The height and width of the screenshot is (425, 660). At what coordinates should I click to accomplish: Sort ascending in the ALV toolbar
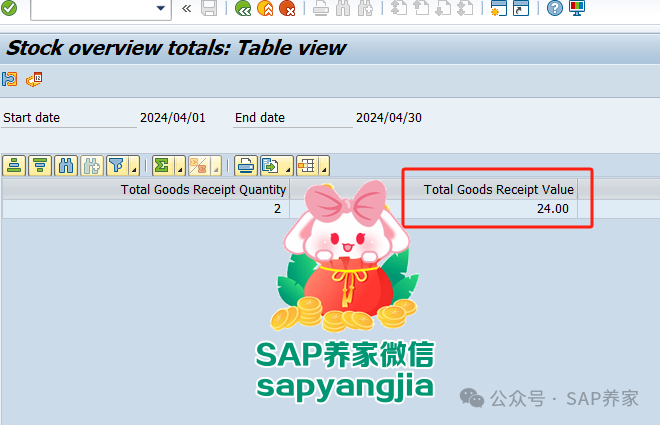14,165
